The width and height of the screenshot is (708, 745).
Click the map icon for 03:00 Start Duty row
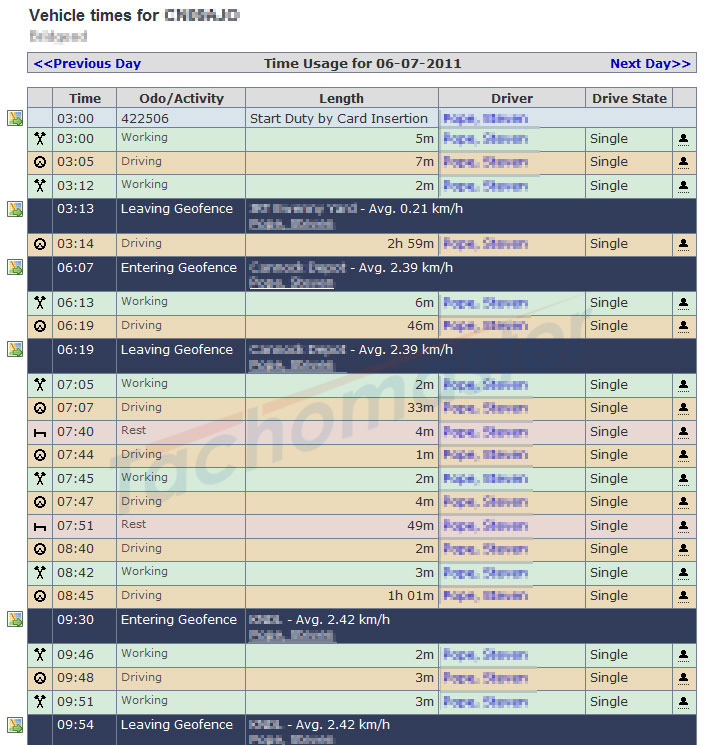point(15,118)
